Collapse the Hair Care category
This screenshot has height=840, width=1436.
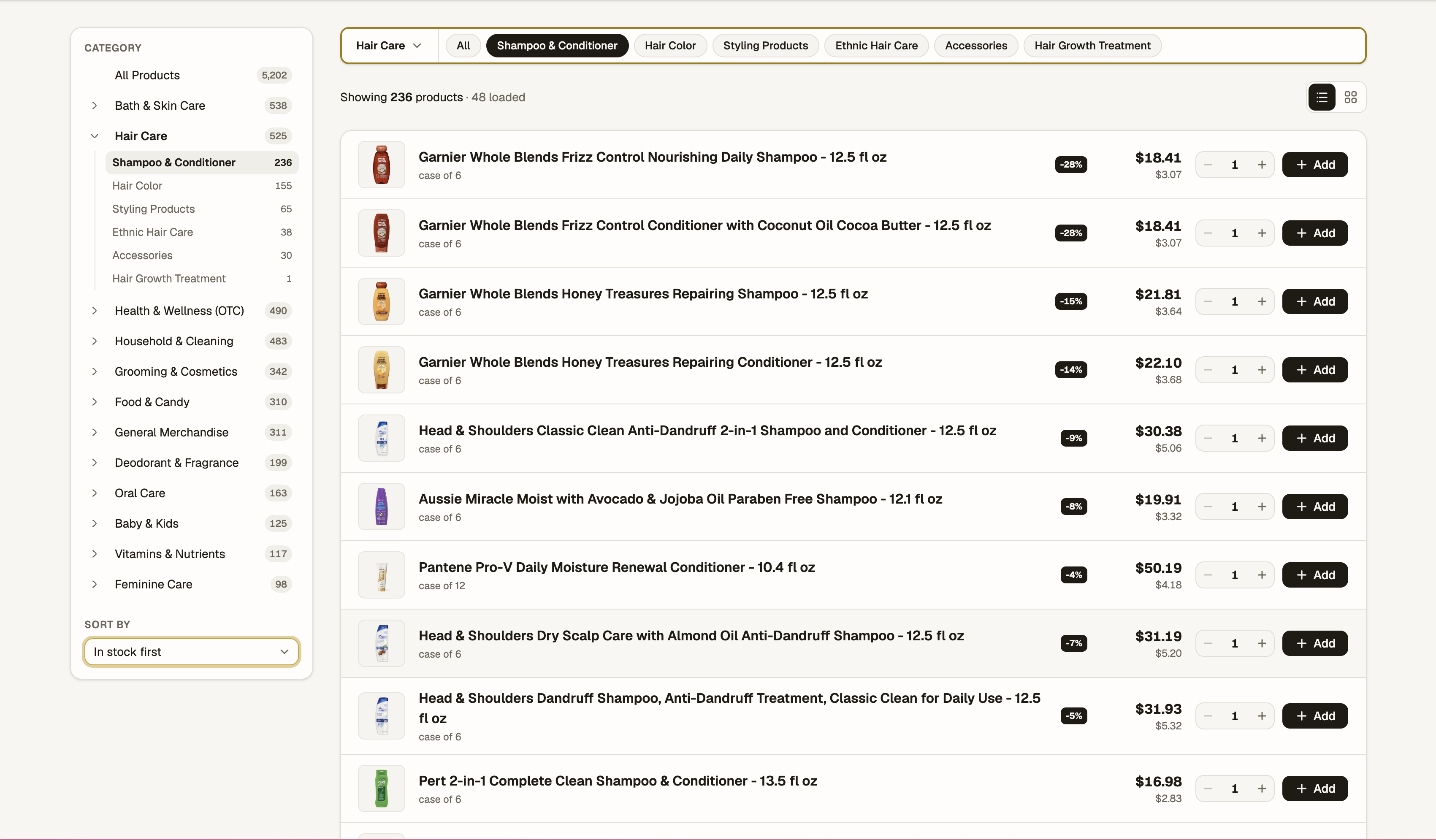[95, 135]
